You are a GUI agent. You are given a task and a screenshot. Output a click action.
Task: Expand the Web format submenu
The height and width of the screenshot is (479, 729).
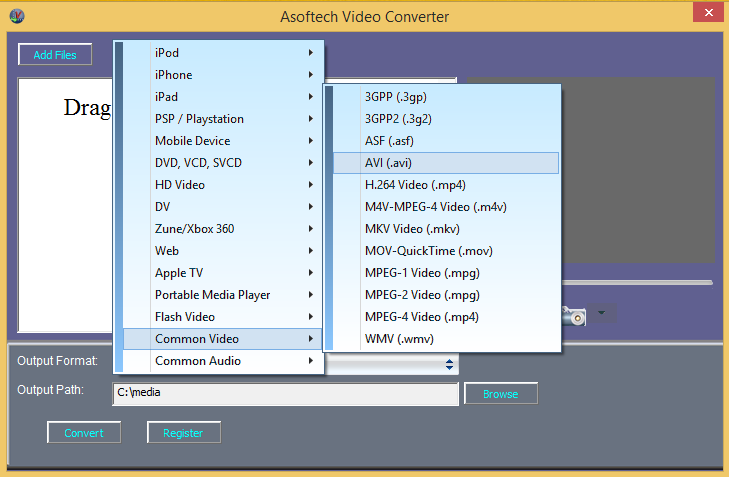223,251
